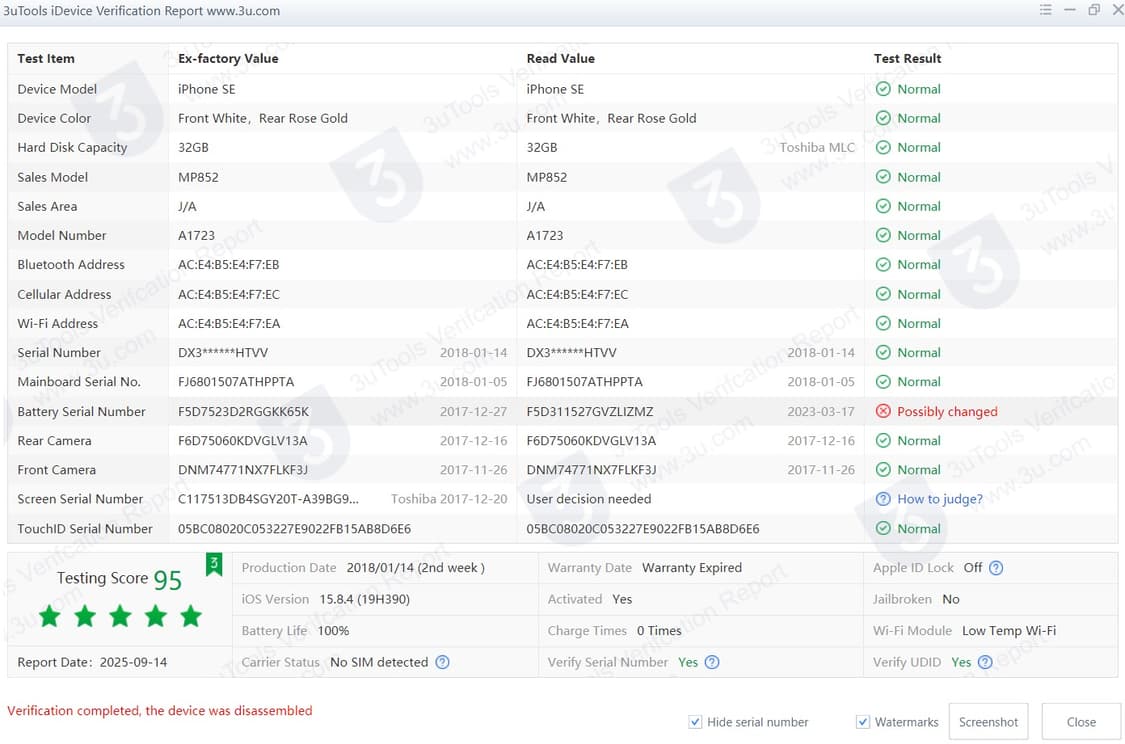Click the Normal checkmark icon for Sales Model
Screen dimensions: 1125x744
point(883,177)
